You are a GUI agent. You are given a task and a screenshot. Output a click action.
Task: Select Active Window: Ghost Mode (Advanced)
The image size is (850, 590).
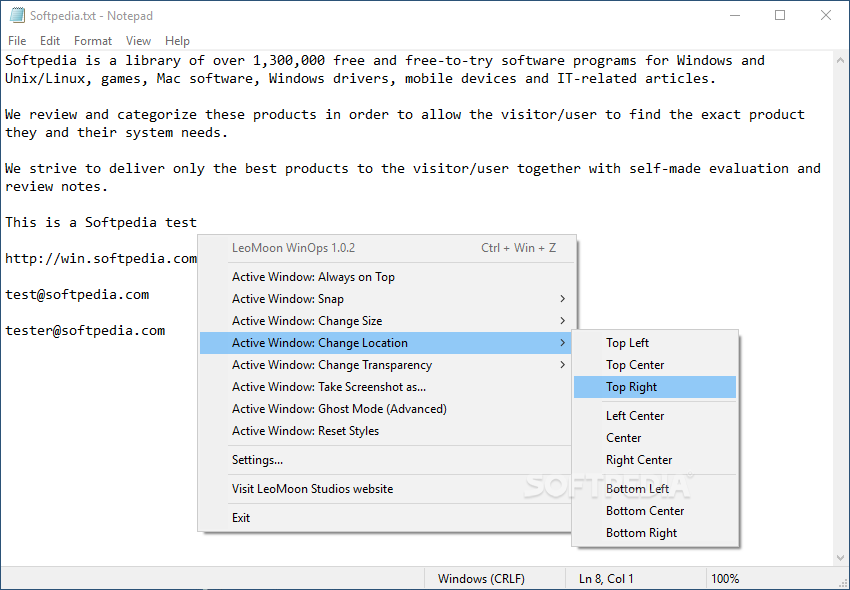tap(385, 408)
